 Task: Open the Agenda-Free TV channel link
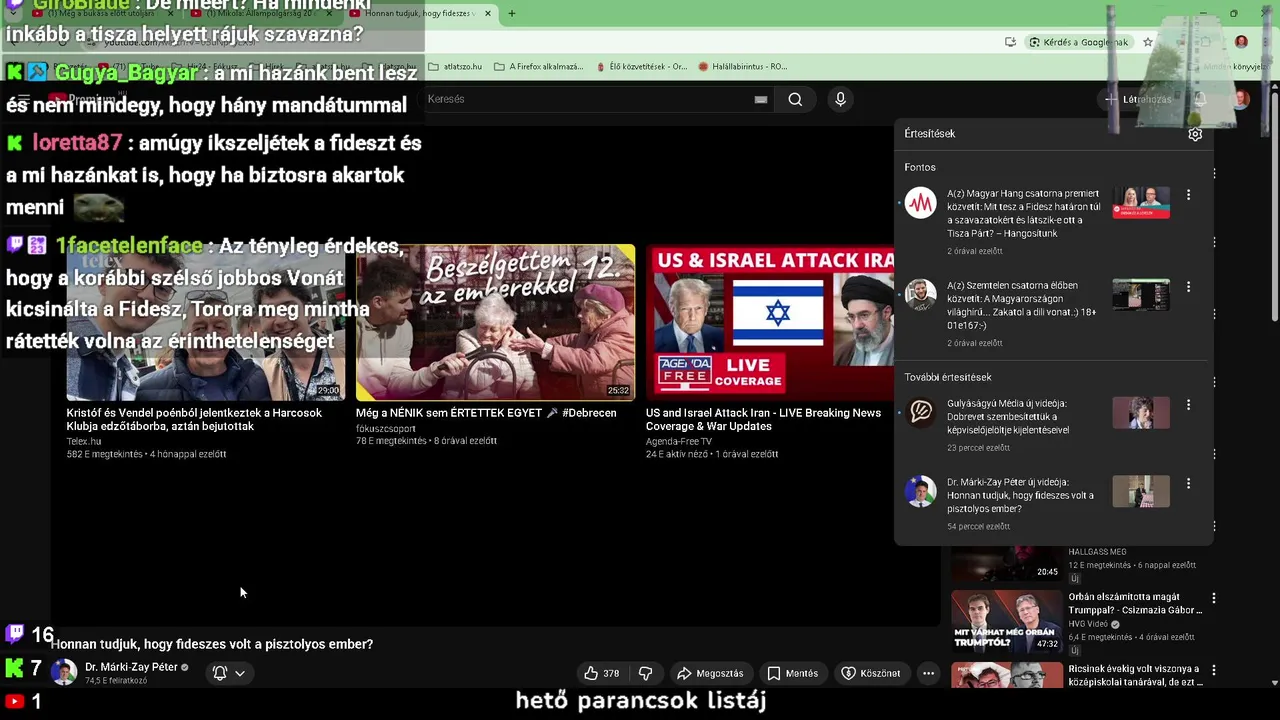(679, 441)
